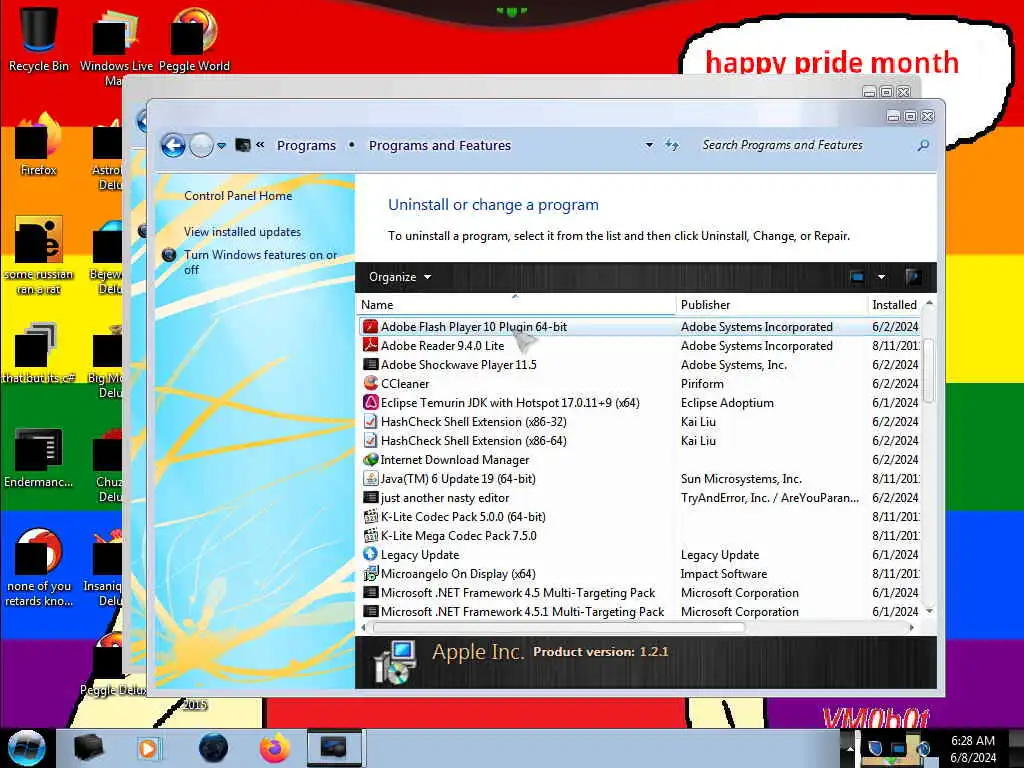Image resolution: width=1024 pixels, height=768 pixels.
Task: Click the greyed Forward navigation button
Action: click(x=201, y=145)
